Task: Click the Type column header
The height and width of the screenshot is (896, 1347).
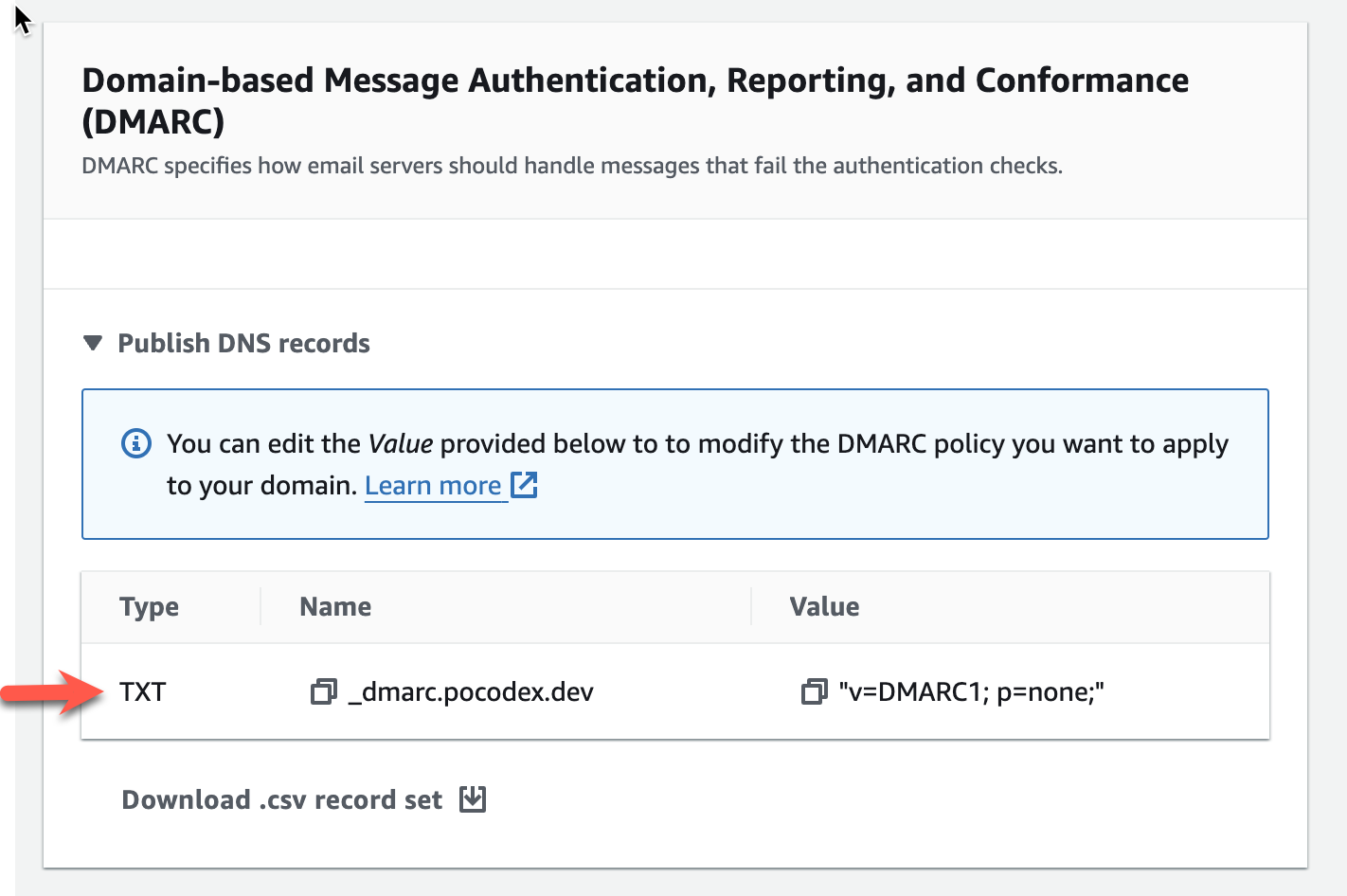Action: point(149,607)
